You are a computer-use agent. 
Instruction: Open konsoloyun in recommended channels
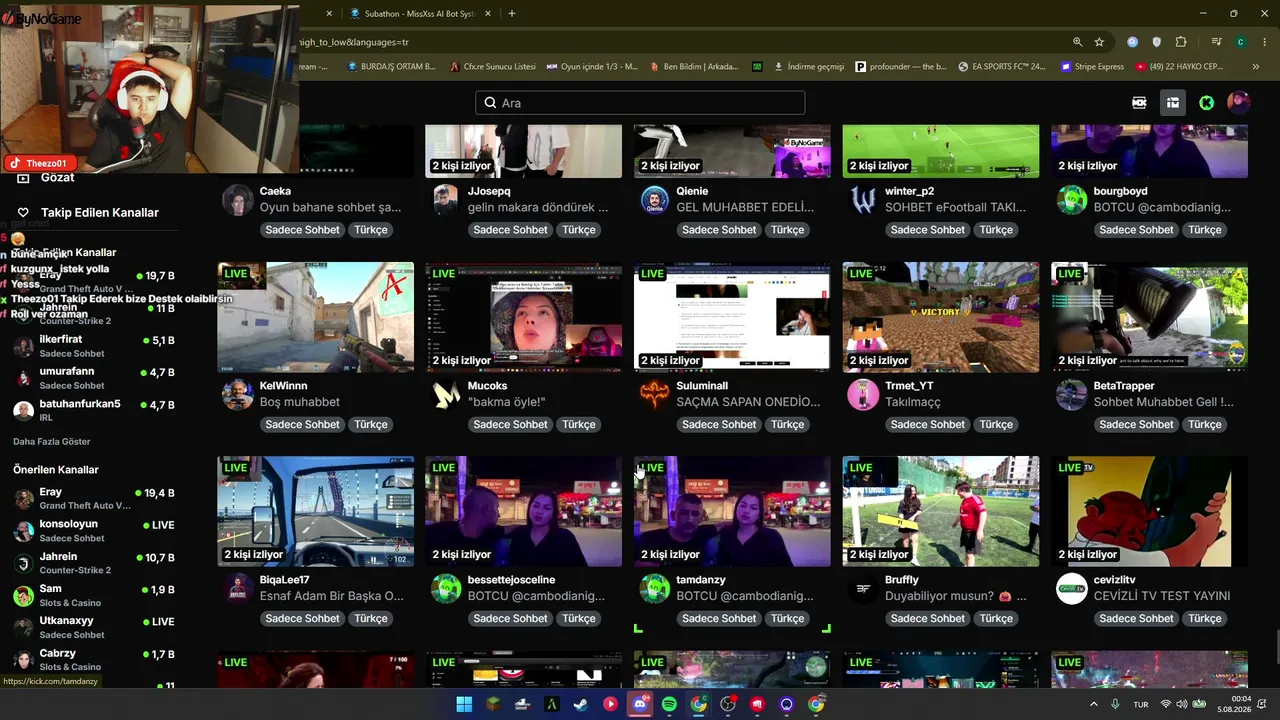(x=93, y=530)
